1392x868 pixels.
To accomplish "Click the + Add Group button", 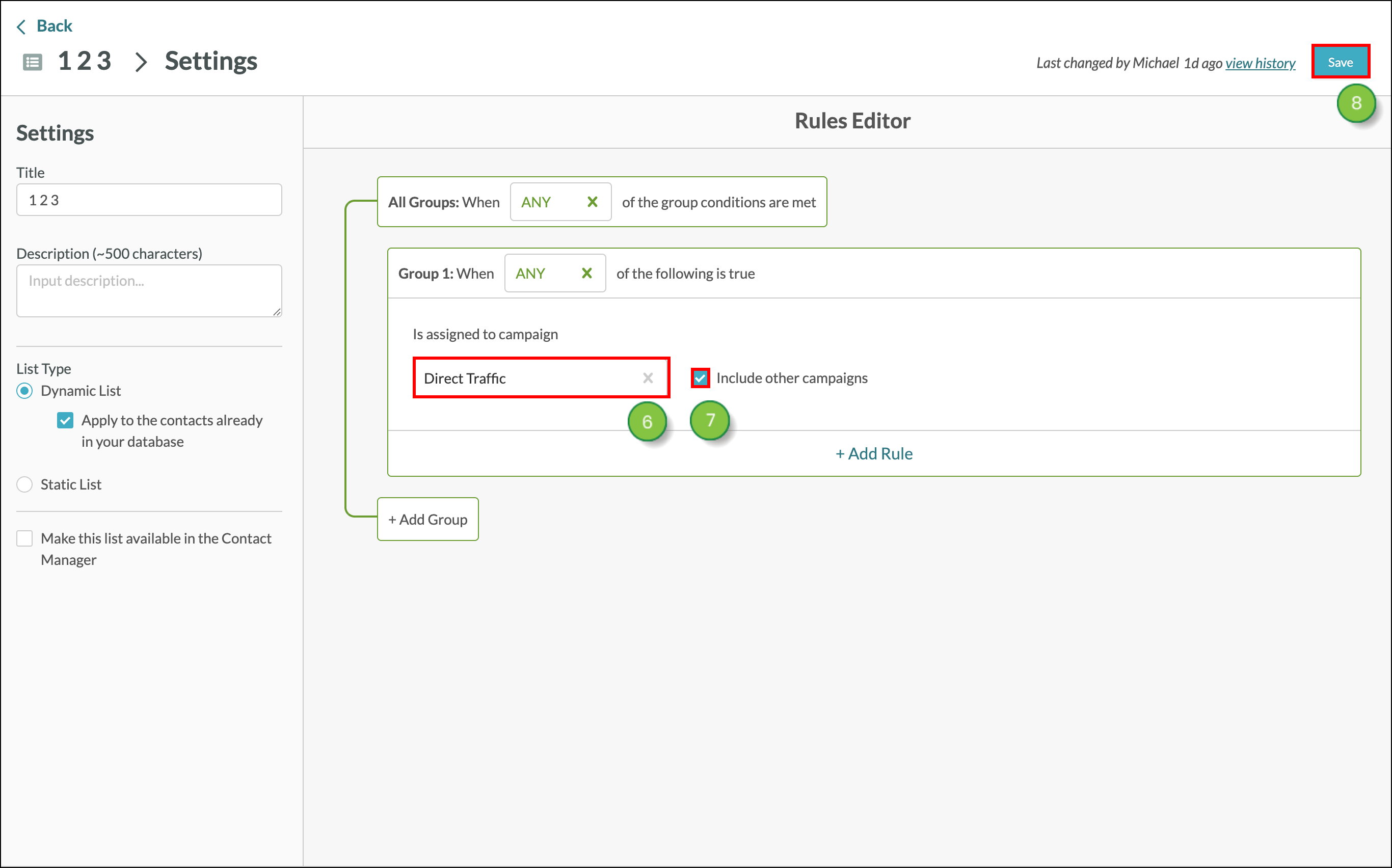I will click(428, 519).
